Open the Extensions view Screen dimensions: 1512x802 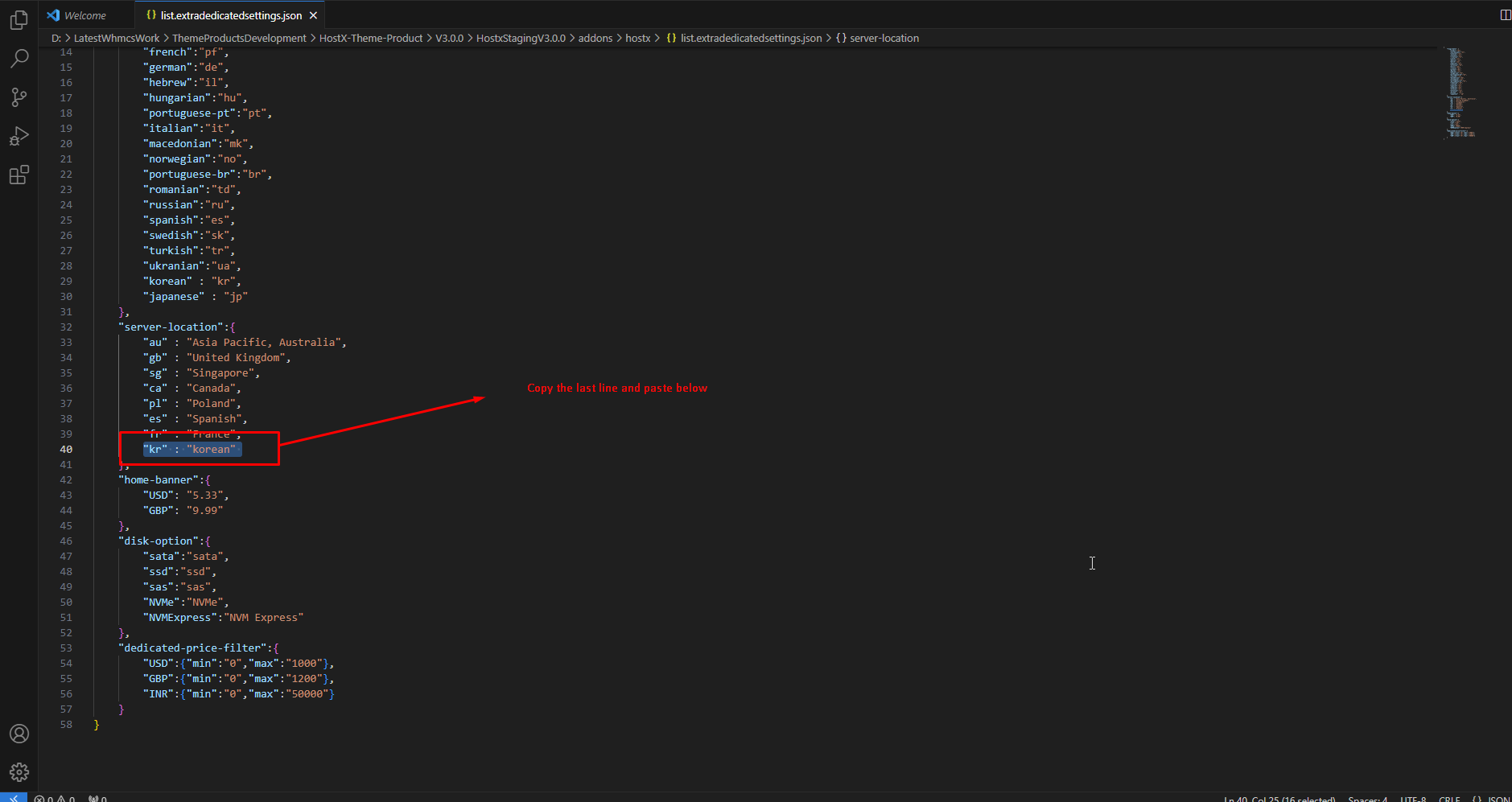19,175
